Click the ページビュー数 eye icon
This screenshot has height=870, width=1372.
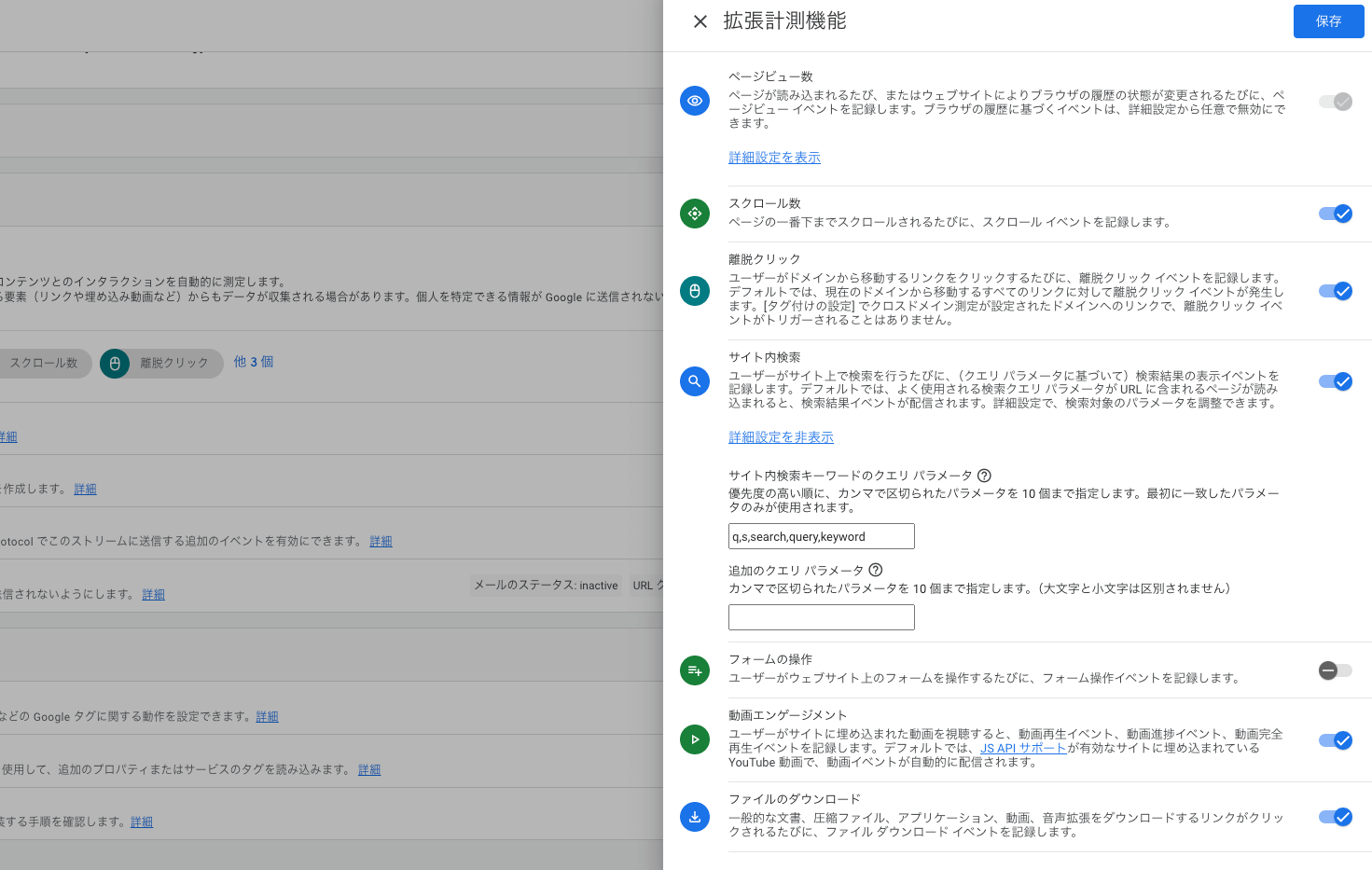pos(695,101)
